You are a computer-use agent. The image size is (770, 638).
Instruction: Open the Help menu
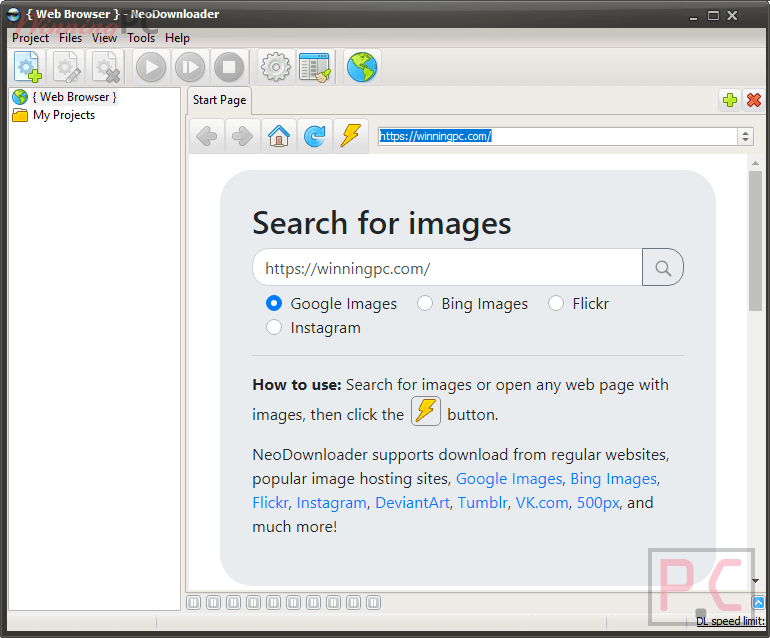177,38
